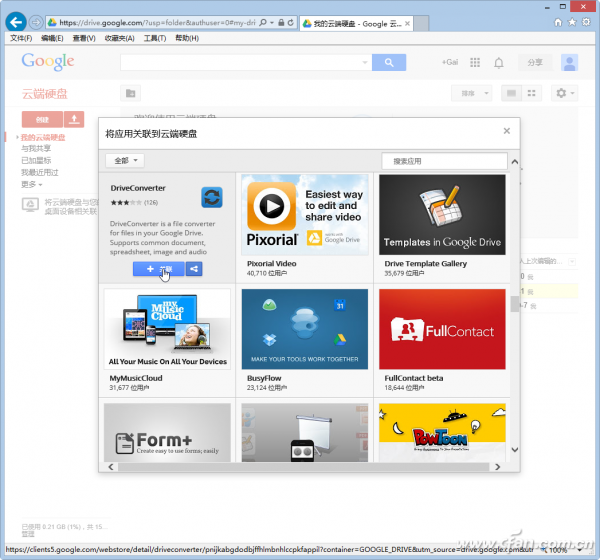Click the dialog vertical scrollbar thumb

tap(515, 304)
